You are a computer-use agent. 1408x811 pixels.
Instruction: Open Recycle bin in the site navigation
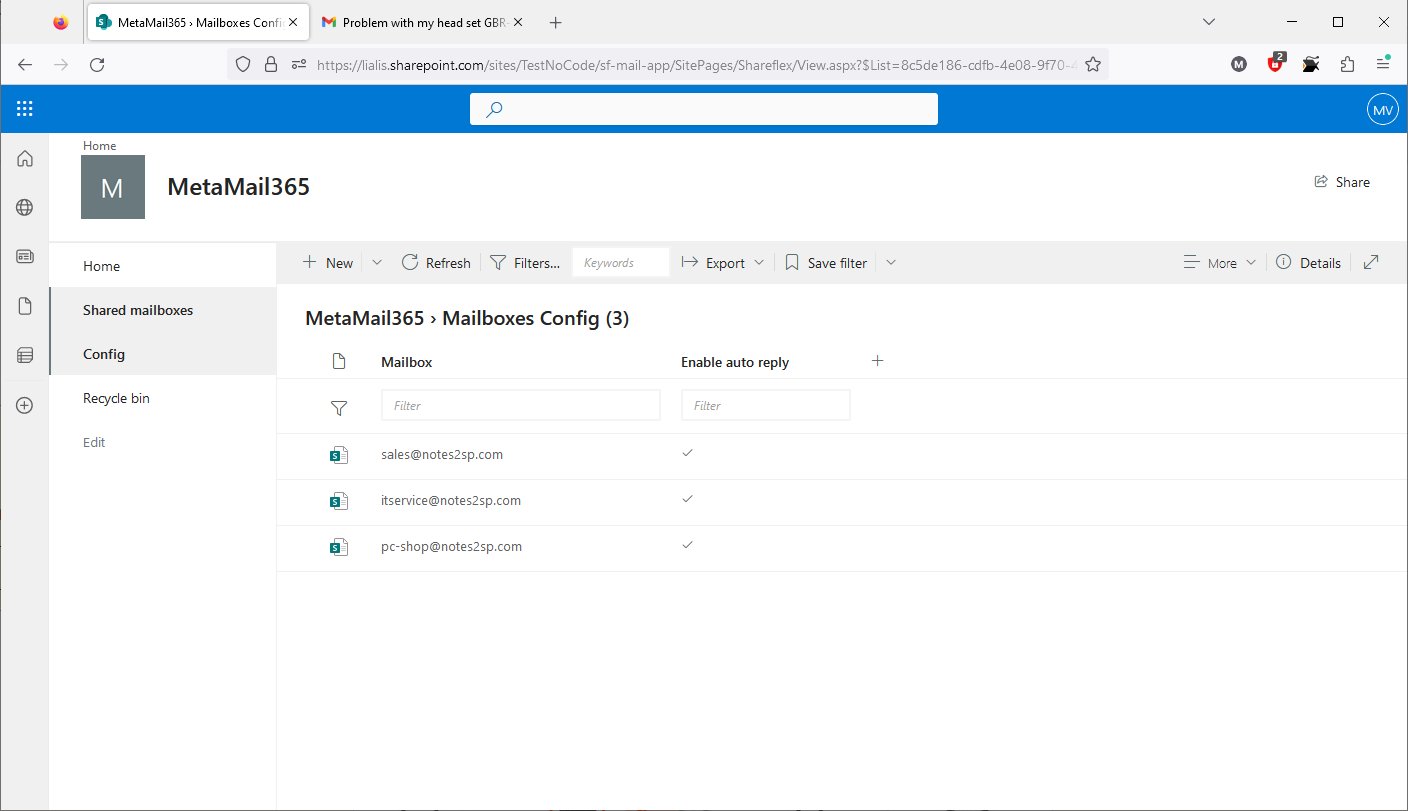(116, 398)
